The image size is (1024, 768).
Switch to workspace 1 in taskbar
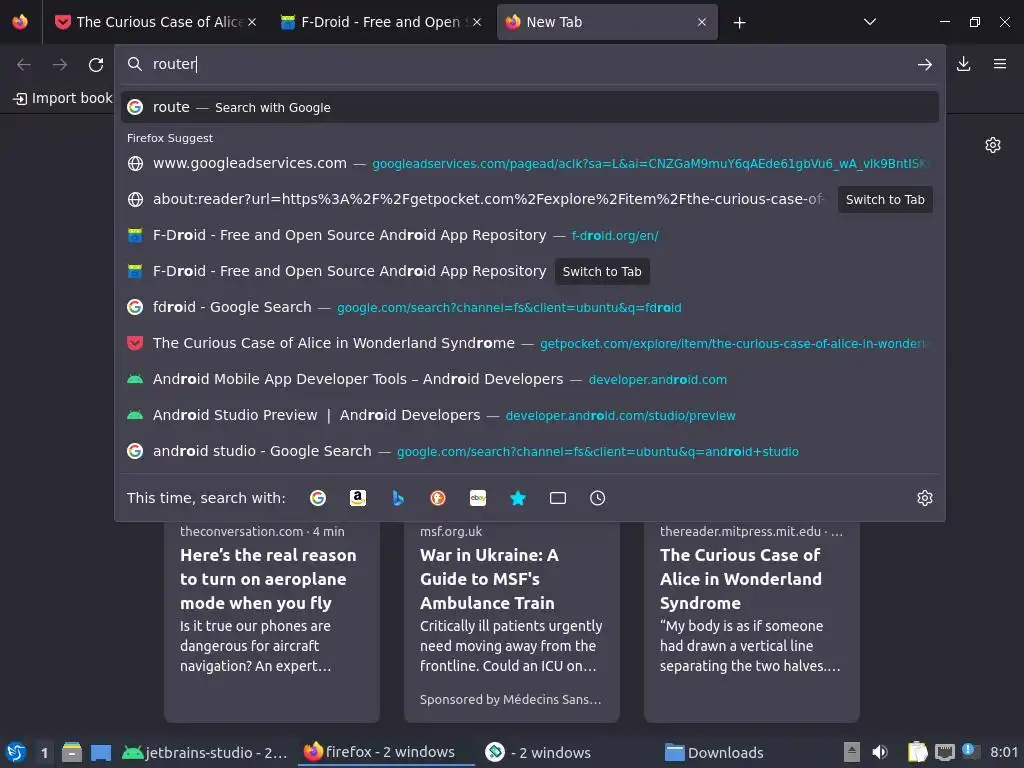pos(44,752)
